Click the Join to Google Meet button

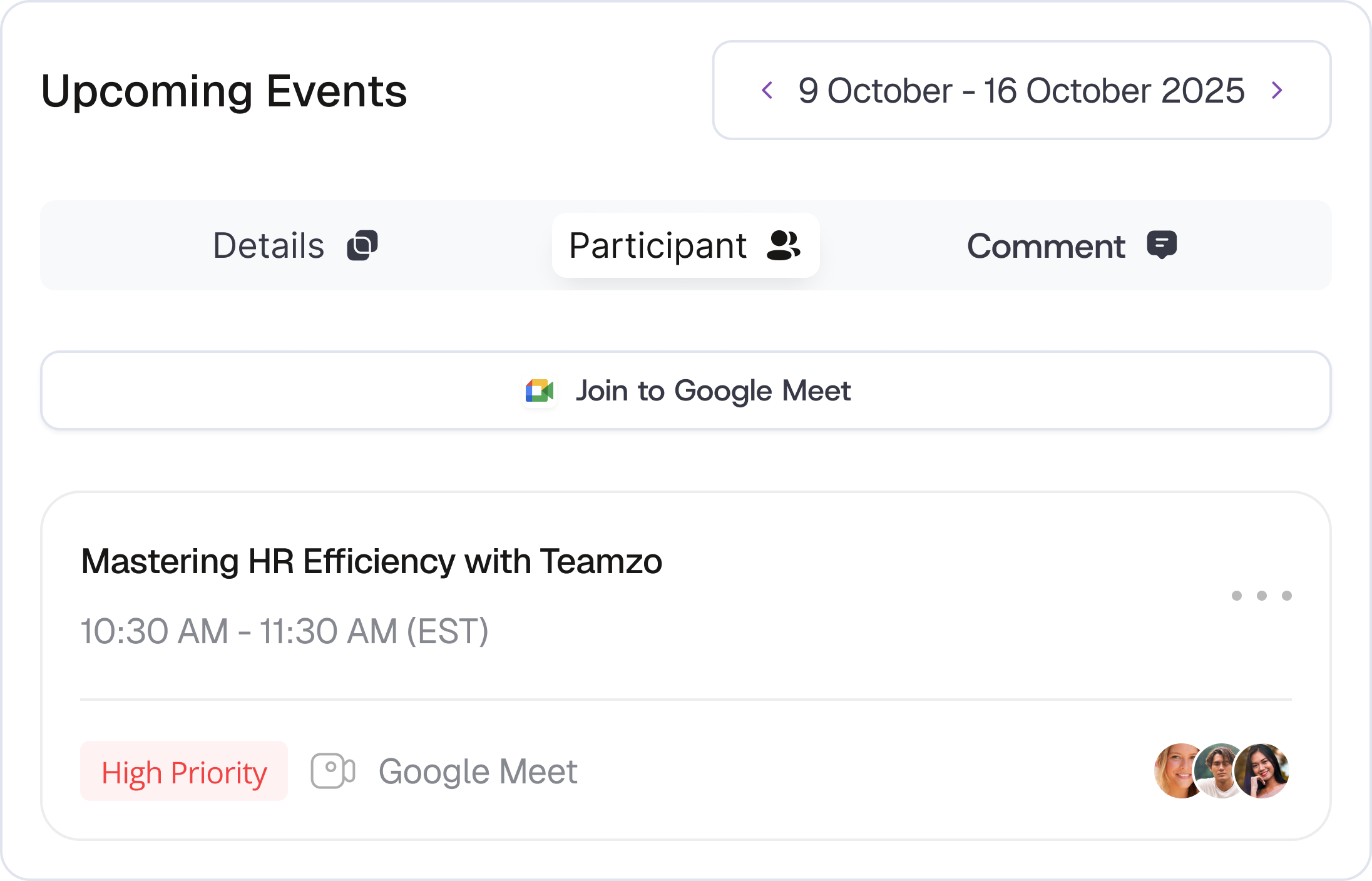click(686, 390)
